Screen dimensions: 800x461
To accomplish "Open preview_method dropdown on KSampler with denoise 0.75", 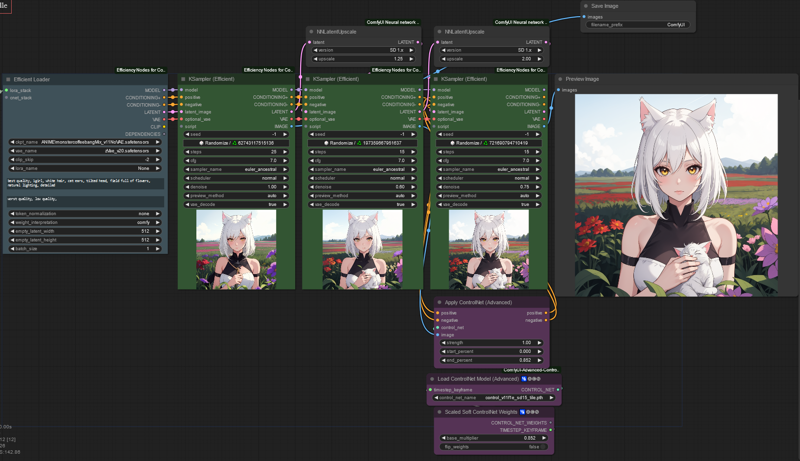I will [489, 196].
